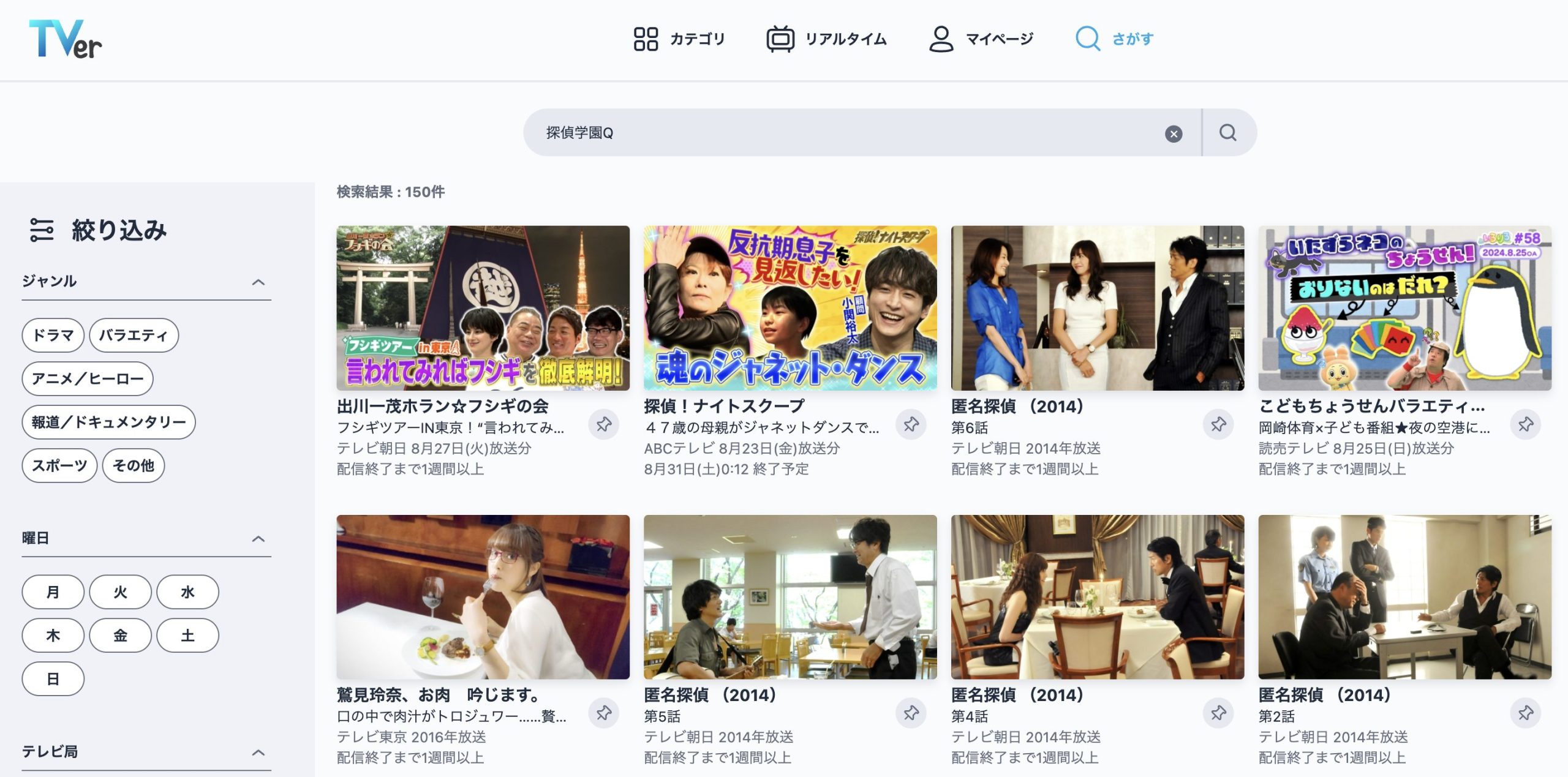Toggle the スポーツ genre filter
The image size is (1568, 777).
(x=59, y=465)
